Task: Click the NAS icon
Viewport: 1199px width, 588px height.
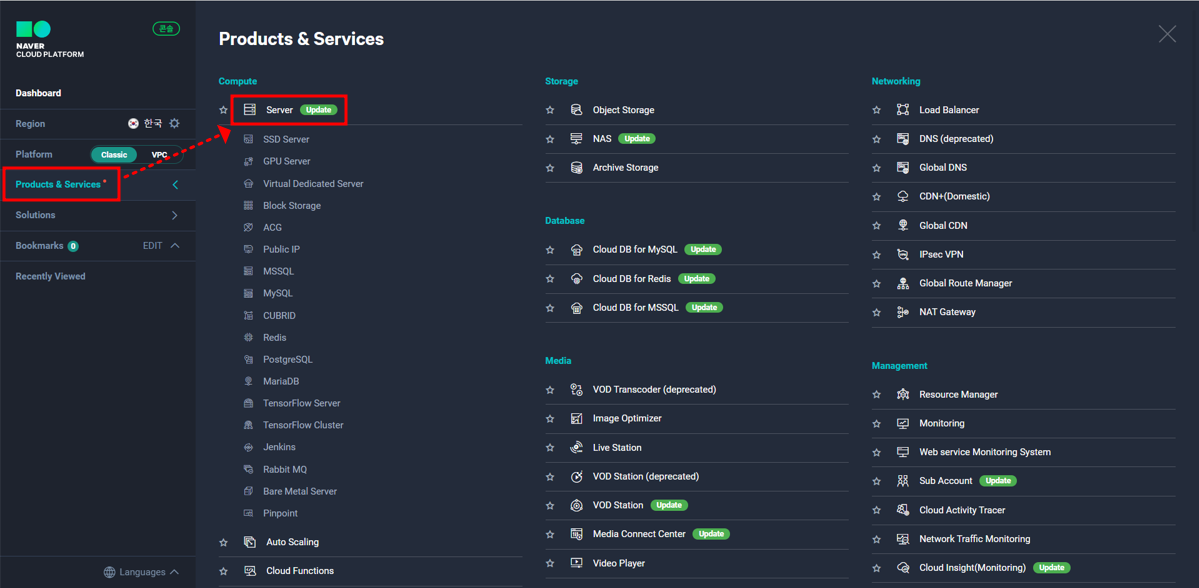Action: point(577,138)
